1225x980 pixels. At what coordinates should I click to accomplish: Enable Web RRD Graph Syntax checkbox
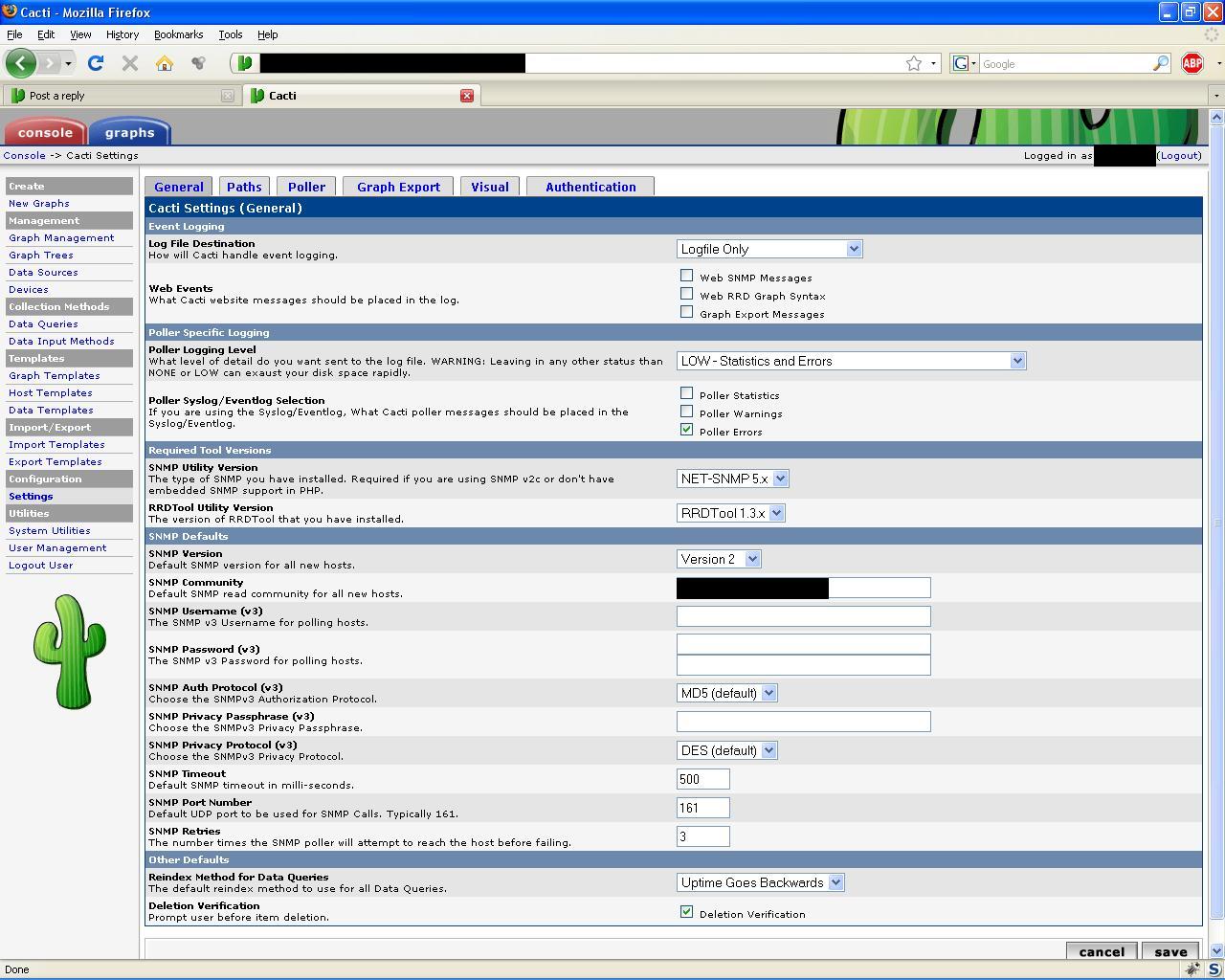pos(686,294)
